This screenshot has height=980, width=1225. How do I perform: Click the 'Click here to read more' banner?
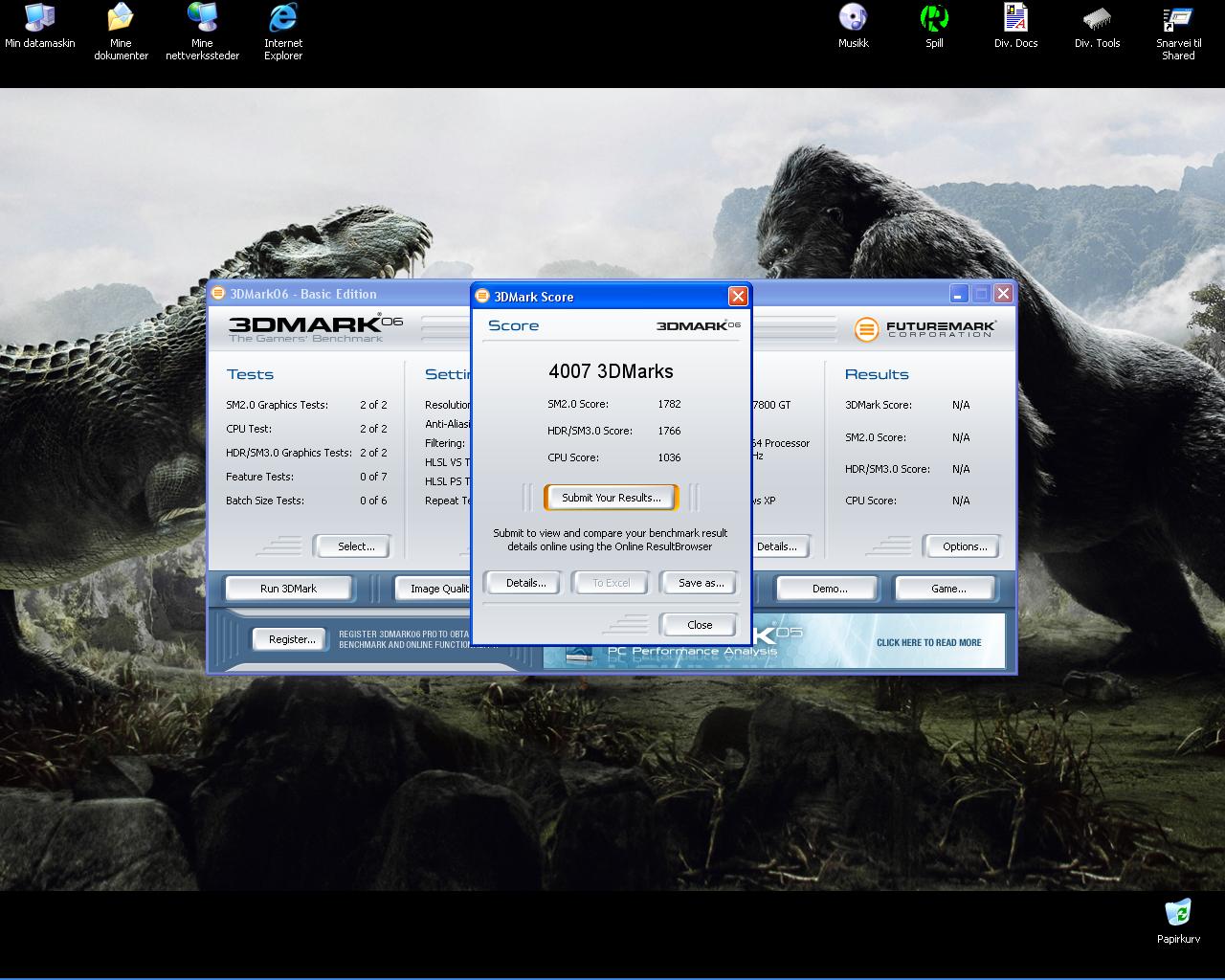tap(928, 643)
